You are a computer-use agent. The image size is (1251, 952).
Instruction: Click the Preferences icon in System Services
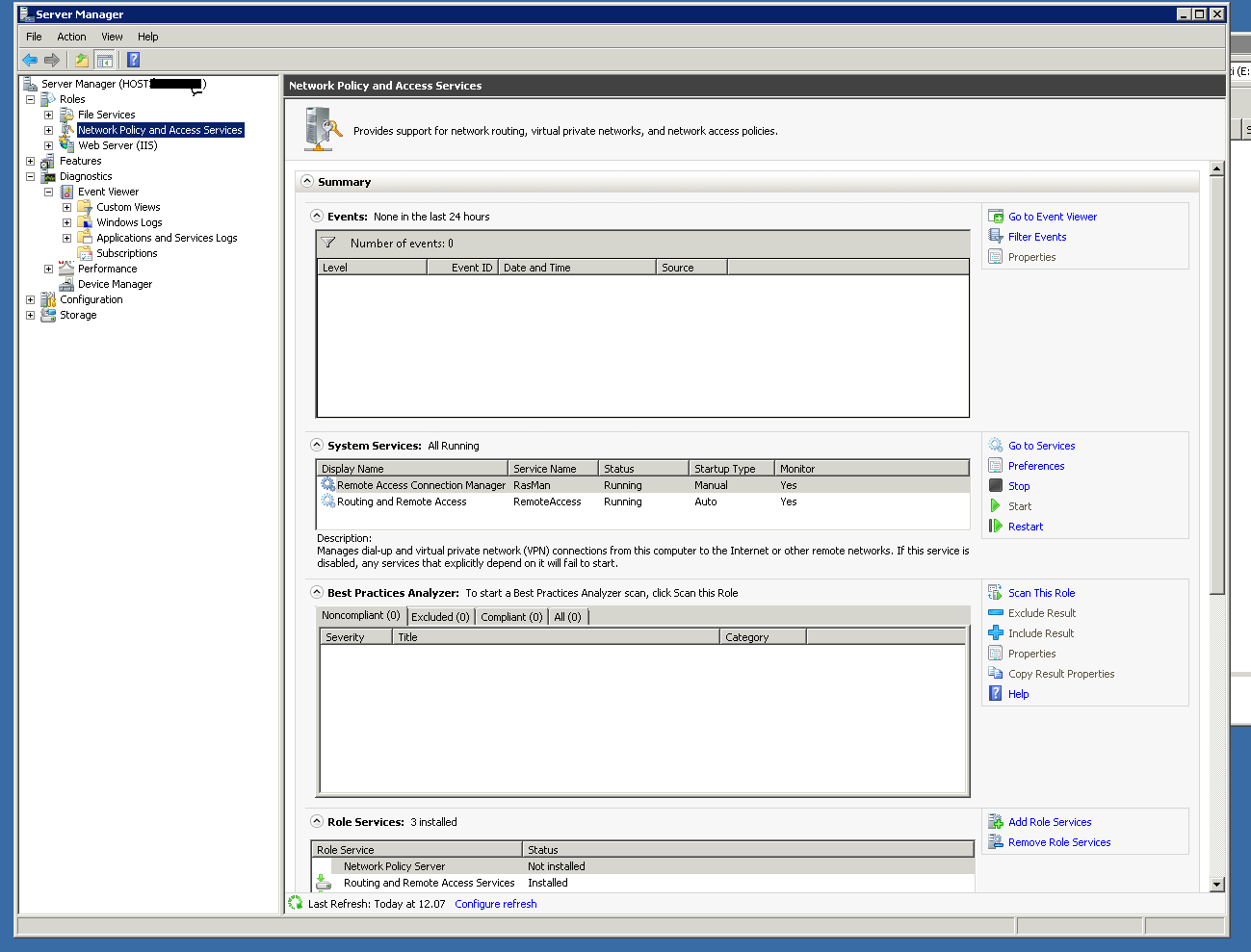996,466
